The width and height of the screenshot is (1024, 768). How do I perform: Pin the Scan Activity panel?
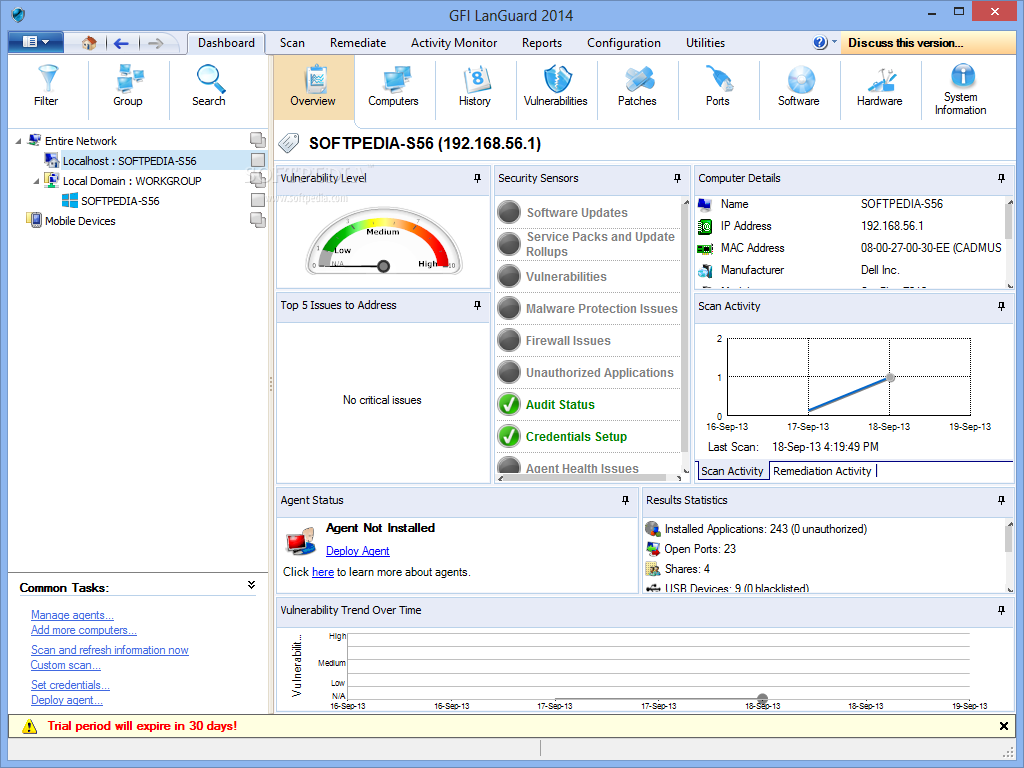1001,306
